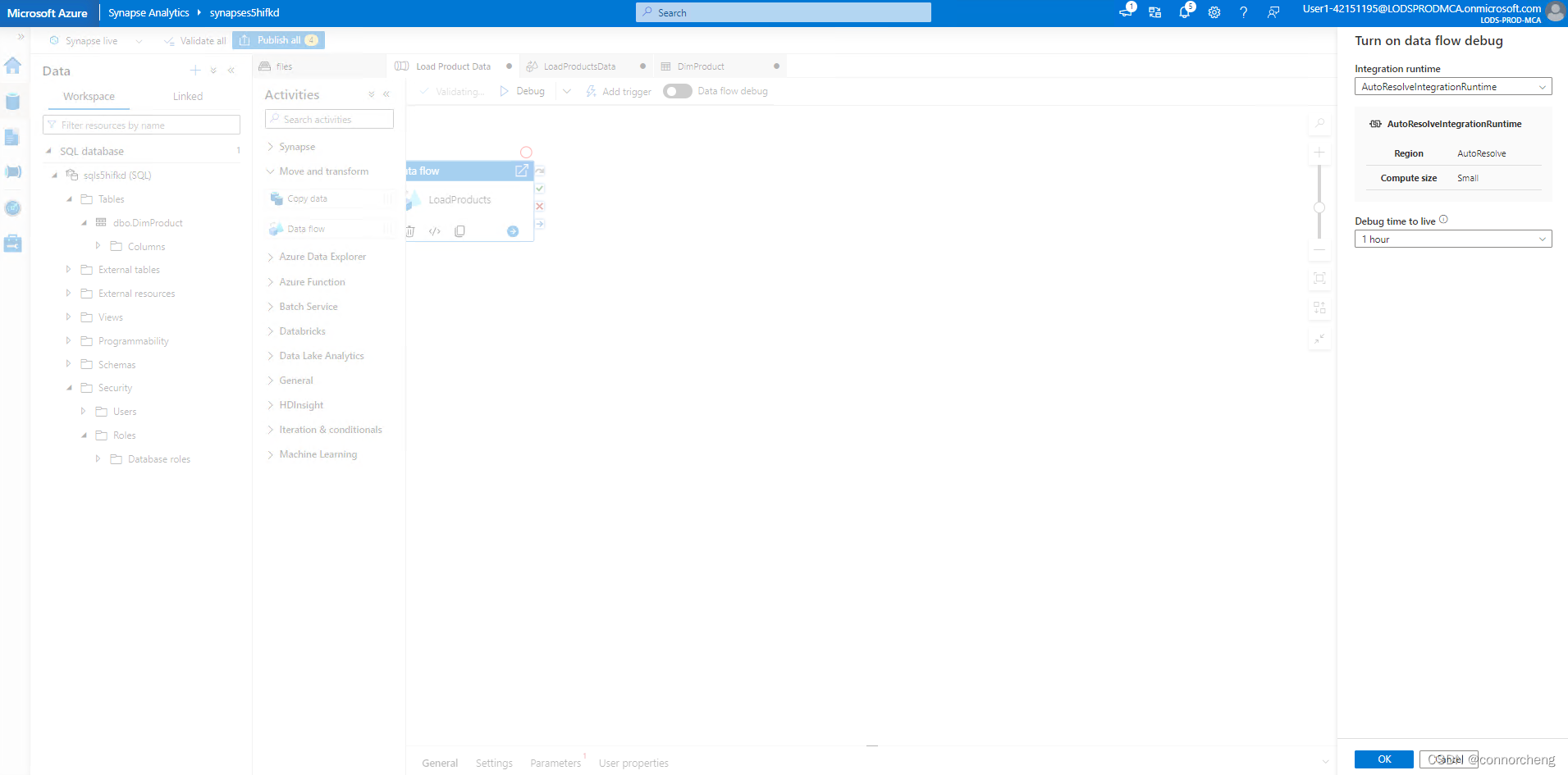1568x775 pixels.
Task: Click the pipeline Debug button
Action: tap(523, 91)
